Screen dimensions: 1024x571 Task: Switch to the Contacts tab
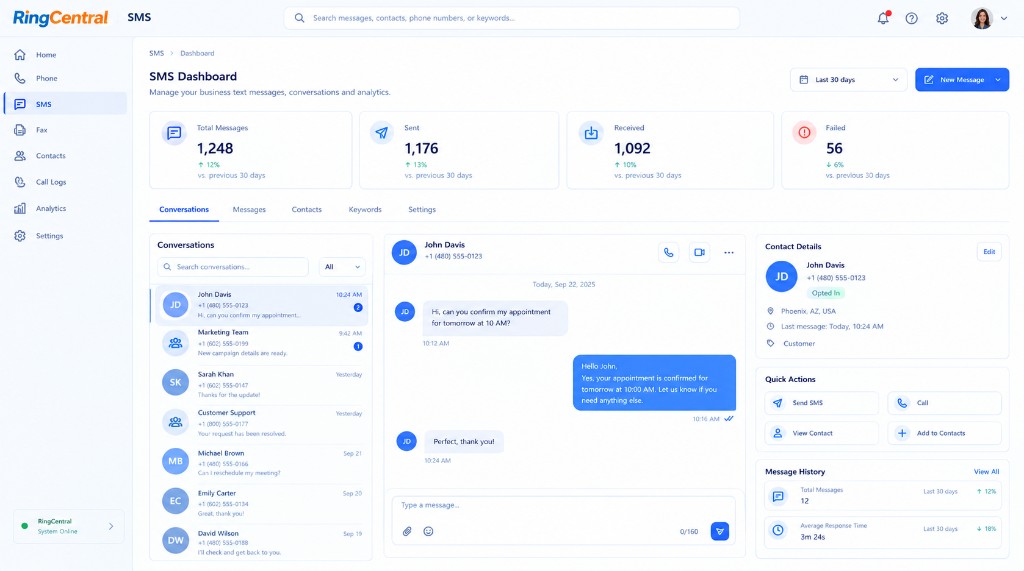click(x=306, y=210)
